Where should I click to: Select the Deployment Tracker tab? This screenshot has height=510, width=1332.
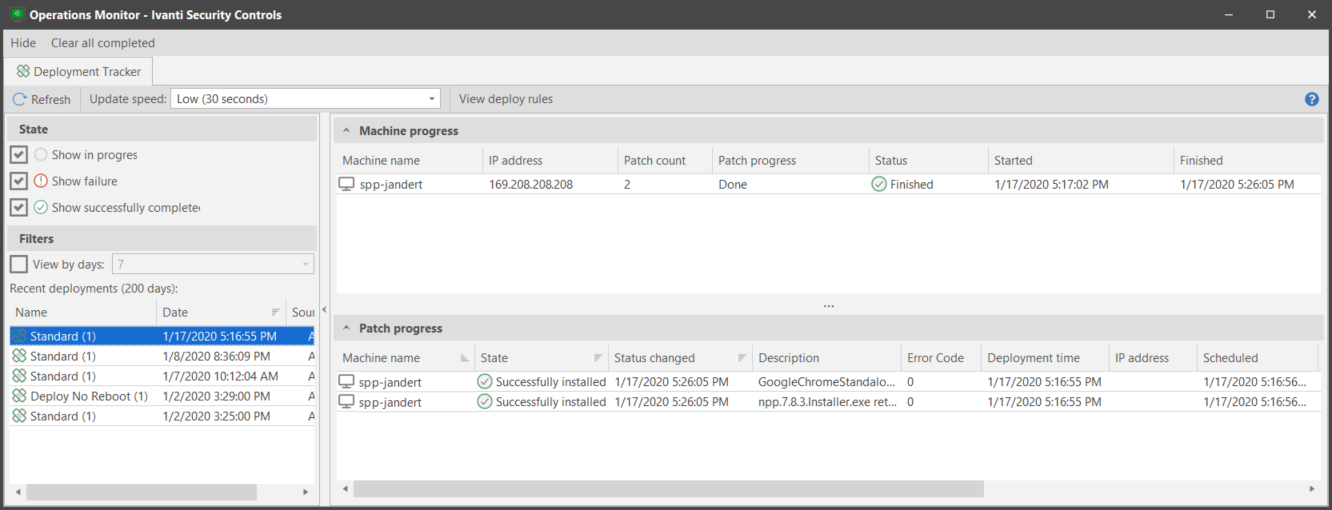tap(79, 72)
